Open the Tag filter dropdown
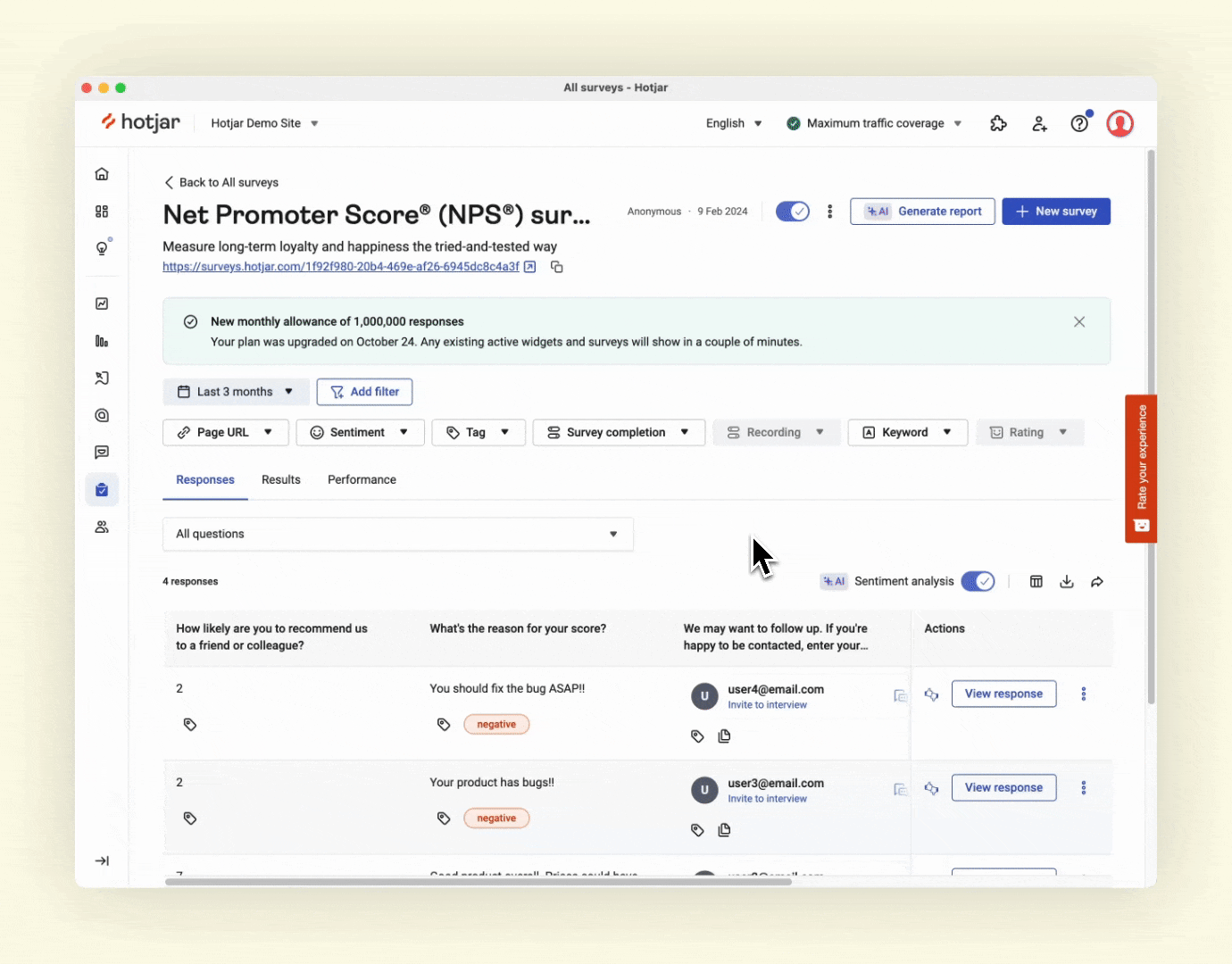1232x964 pixels. 478,432
